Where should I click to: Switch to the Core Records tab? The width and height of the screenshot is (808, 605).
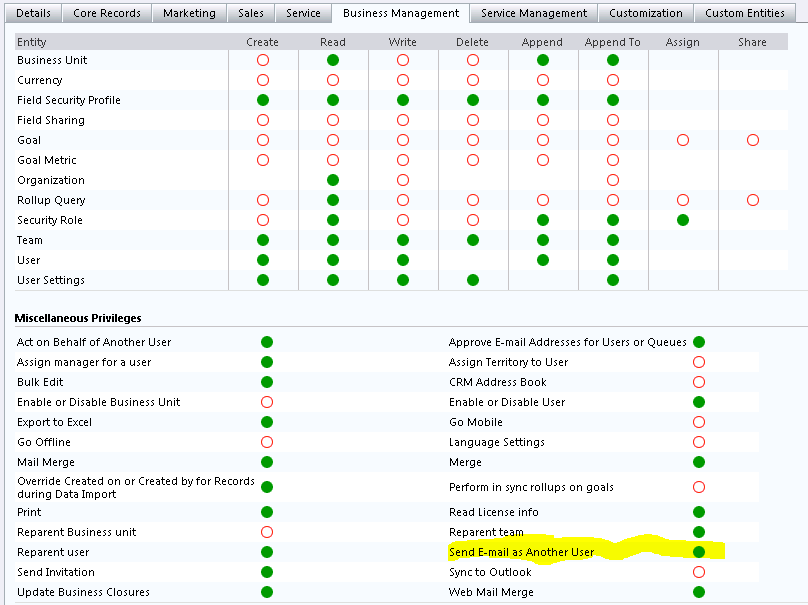[x=109, y=13]
